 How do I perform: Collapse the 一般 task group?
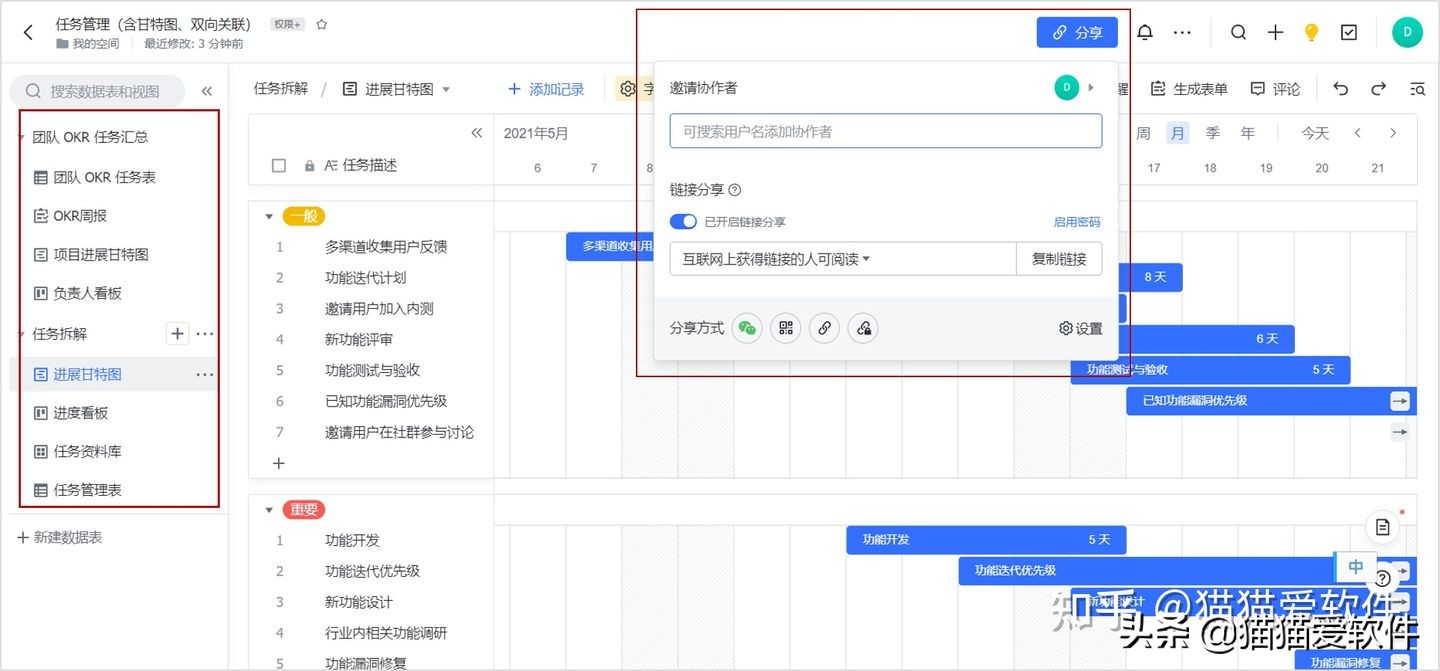268,215
